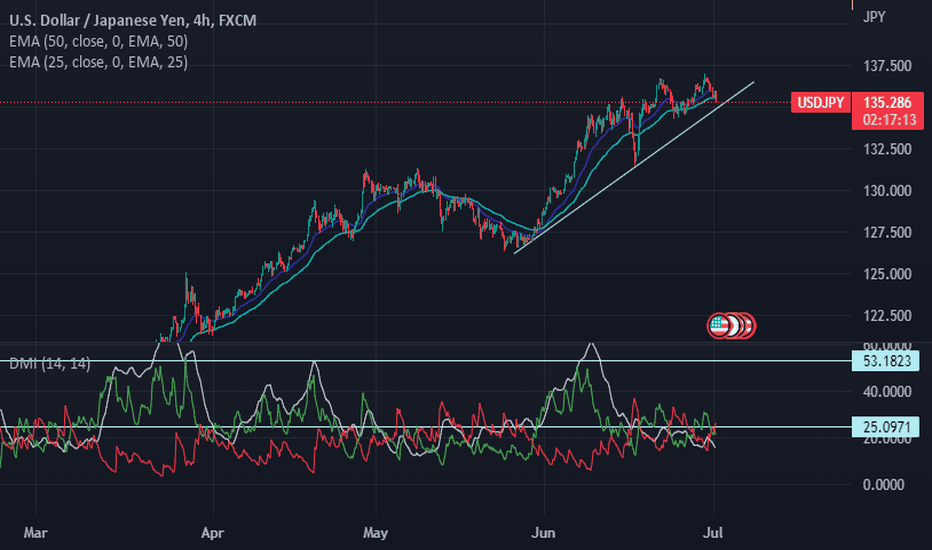Open the US flag economic event icon
This screenshot has height=550, width=932.
pyautogui.click(x=719, y=325)
